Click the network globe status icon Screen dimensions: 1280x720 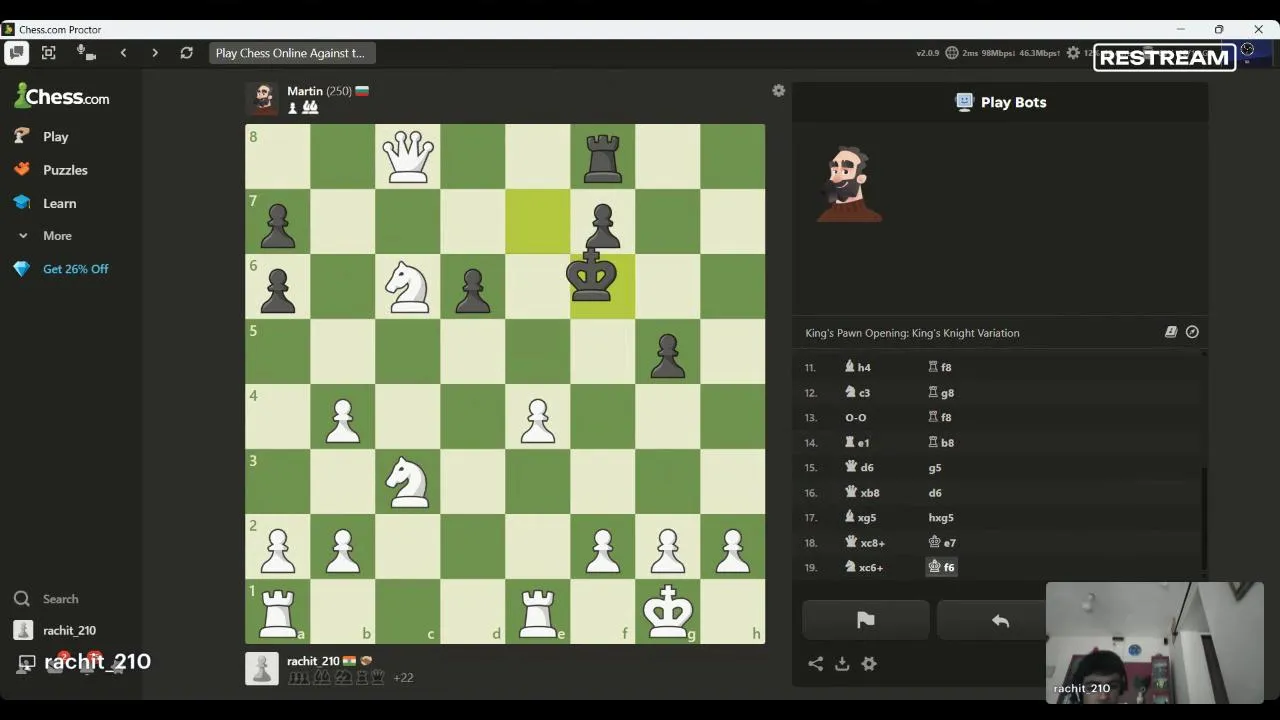pyautogui.click(x=952, y=53)
